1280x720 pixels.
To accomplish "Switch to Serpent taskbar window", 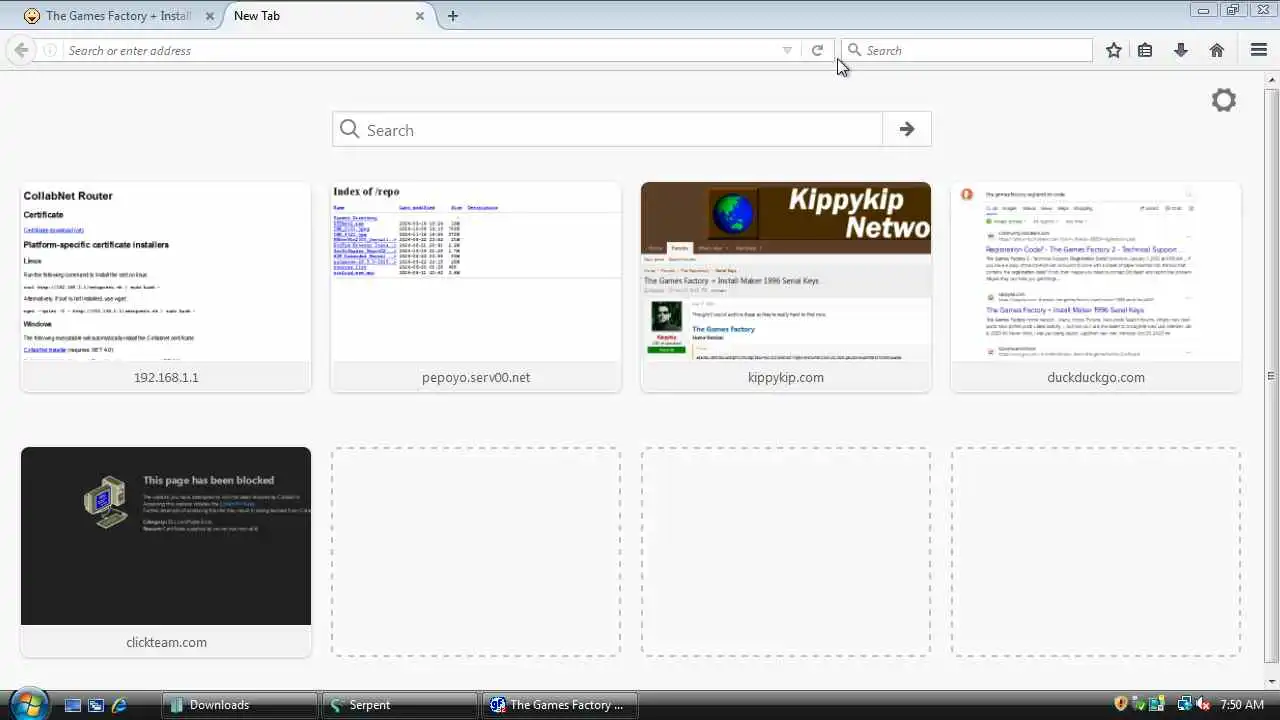I will [x=399, y=705].
